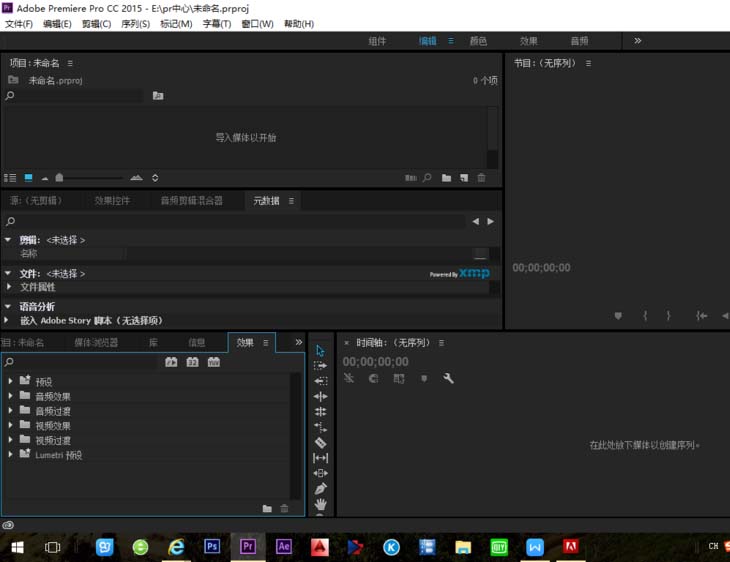Select the Ripple Edit tool
The width and height of the screenshot is (730, 562).
(x=320, y=396)
